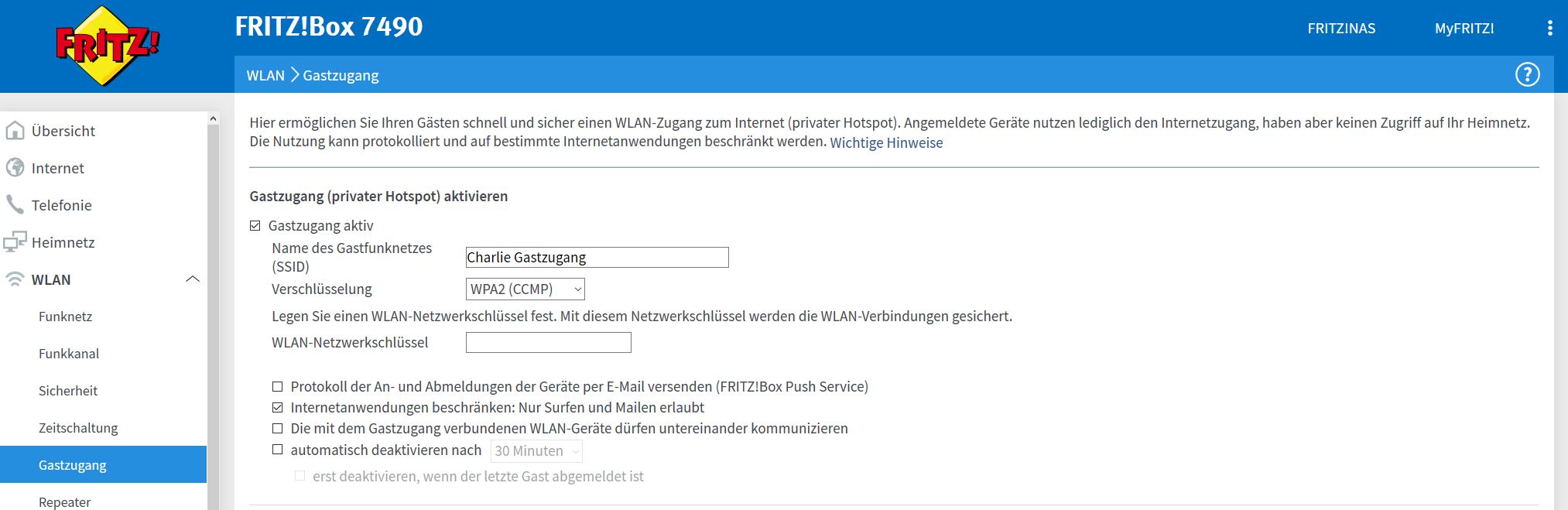The image size is (1568, 510).
Task: Click the guest SSID name field
Action: tap(597, 258)
